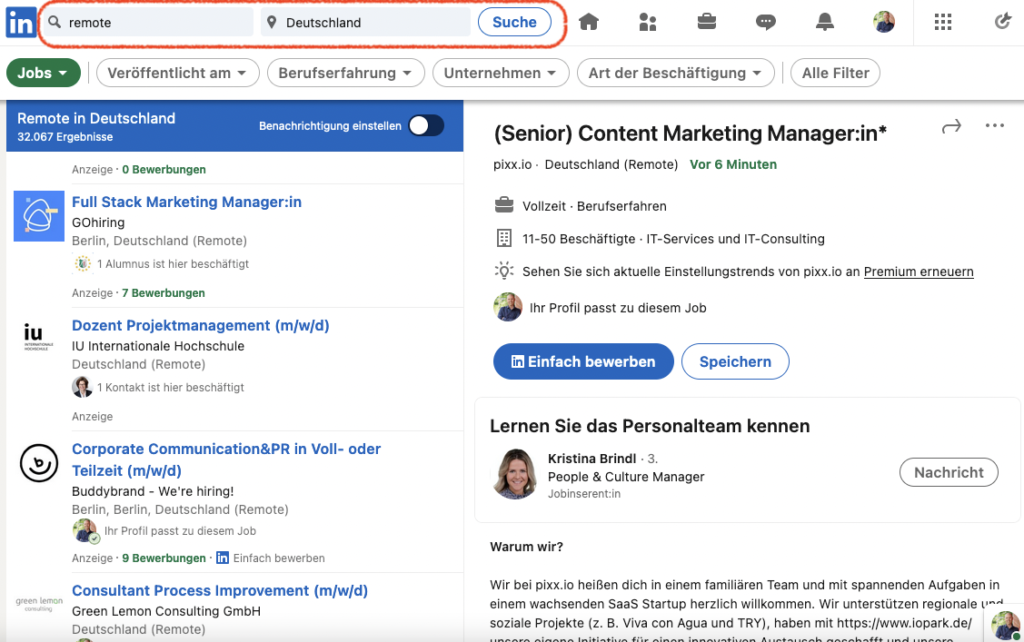
Task: View Kristina Brindl's profile photo
Action: click(515, 473)
